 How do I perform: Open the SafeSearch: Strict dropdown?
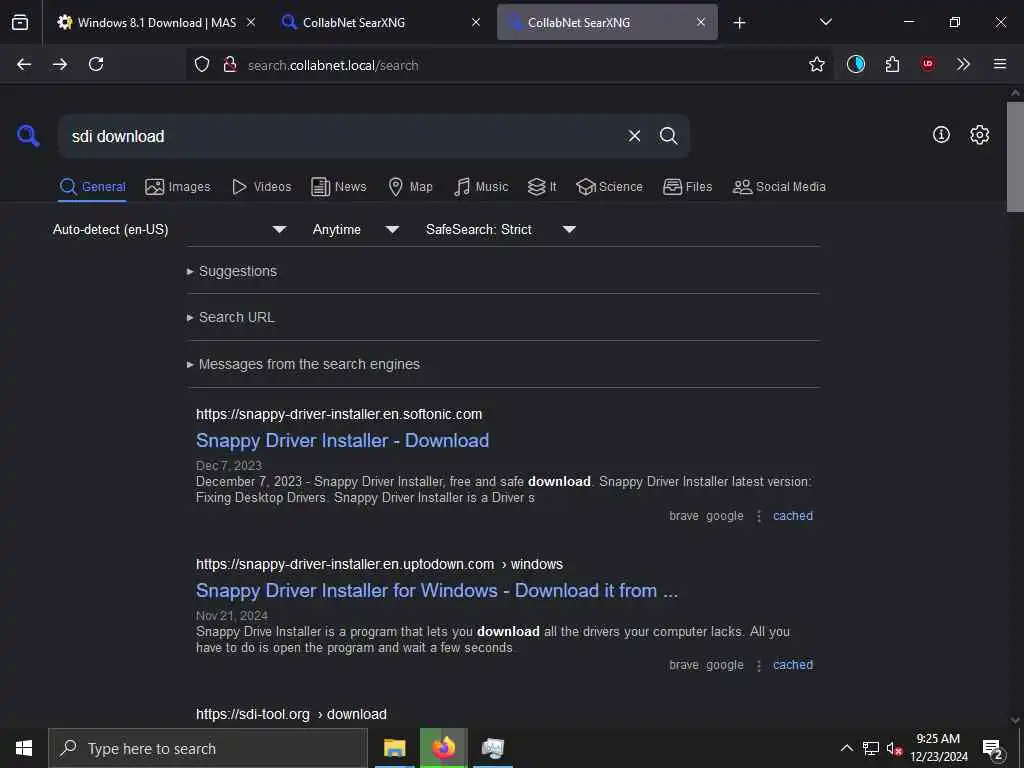coord(501,229)
